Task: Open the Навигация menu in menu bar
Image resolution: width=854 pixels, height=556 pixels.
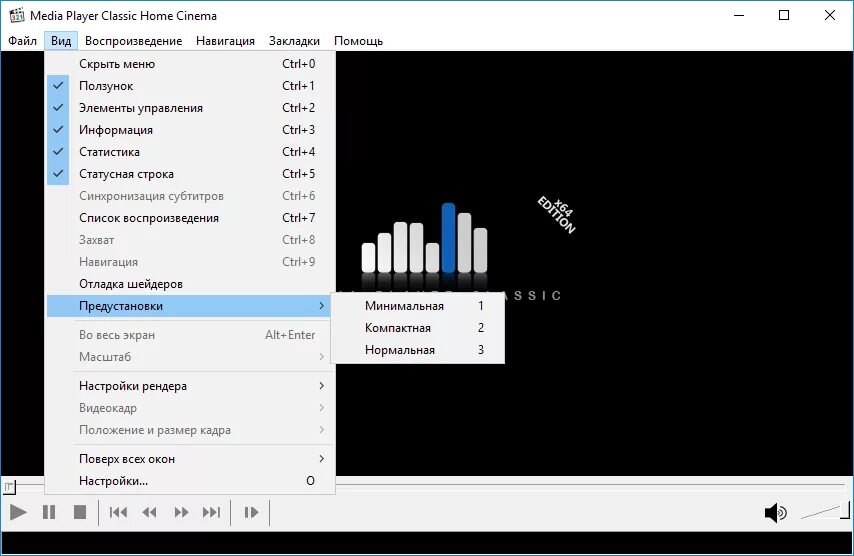Action: coord(225,41)
